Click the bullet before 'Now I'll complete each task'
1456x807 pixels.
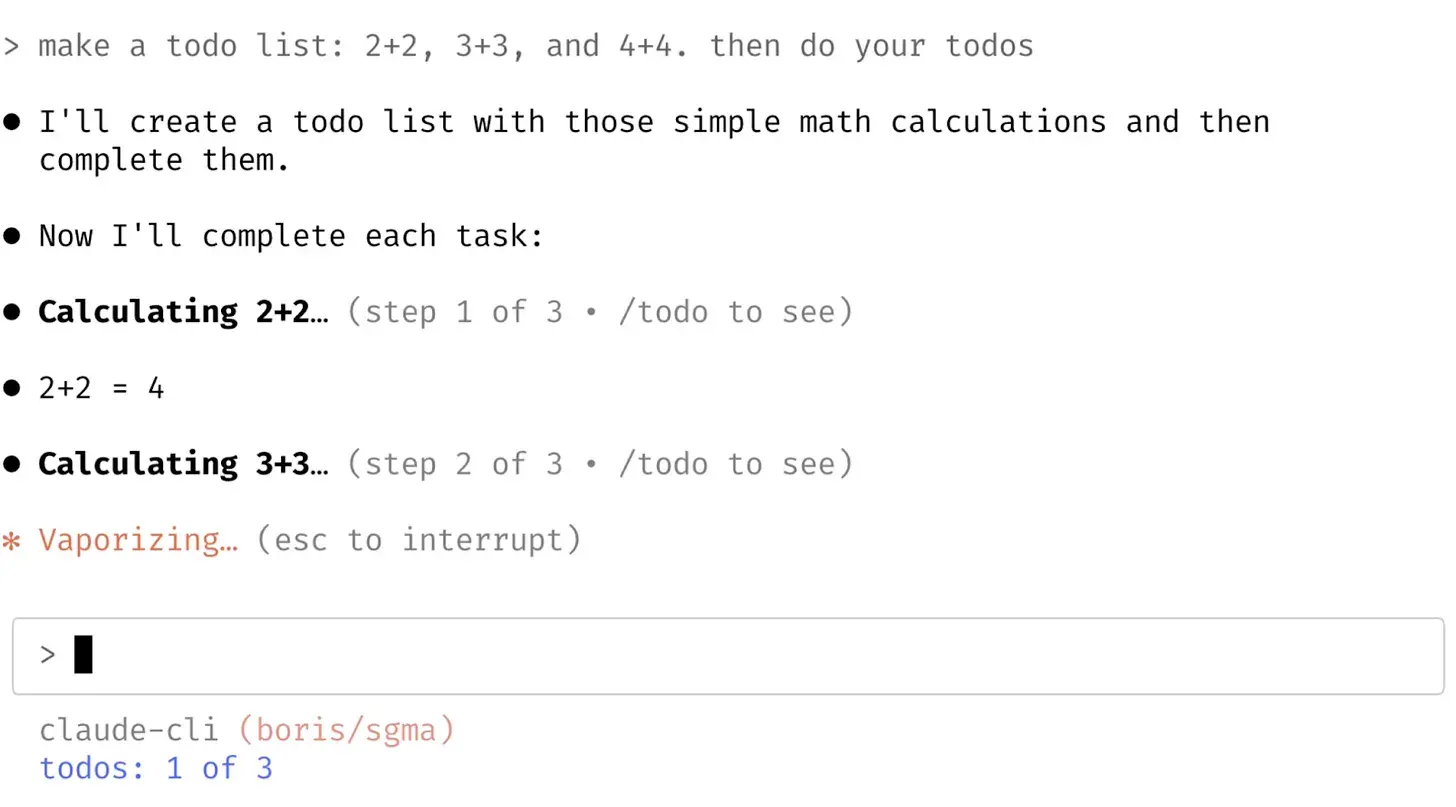12,237
